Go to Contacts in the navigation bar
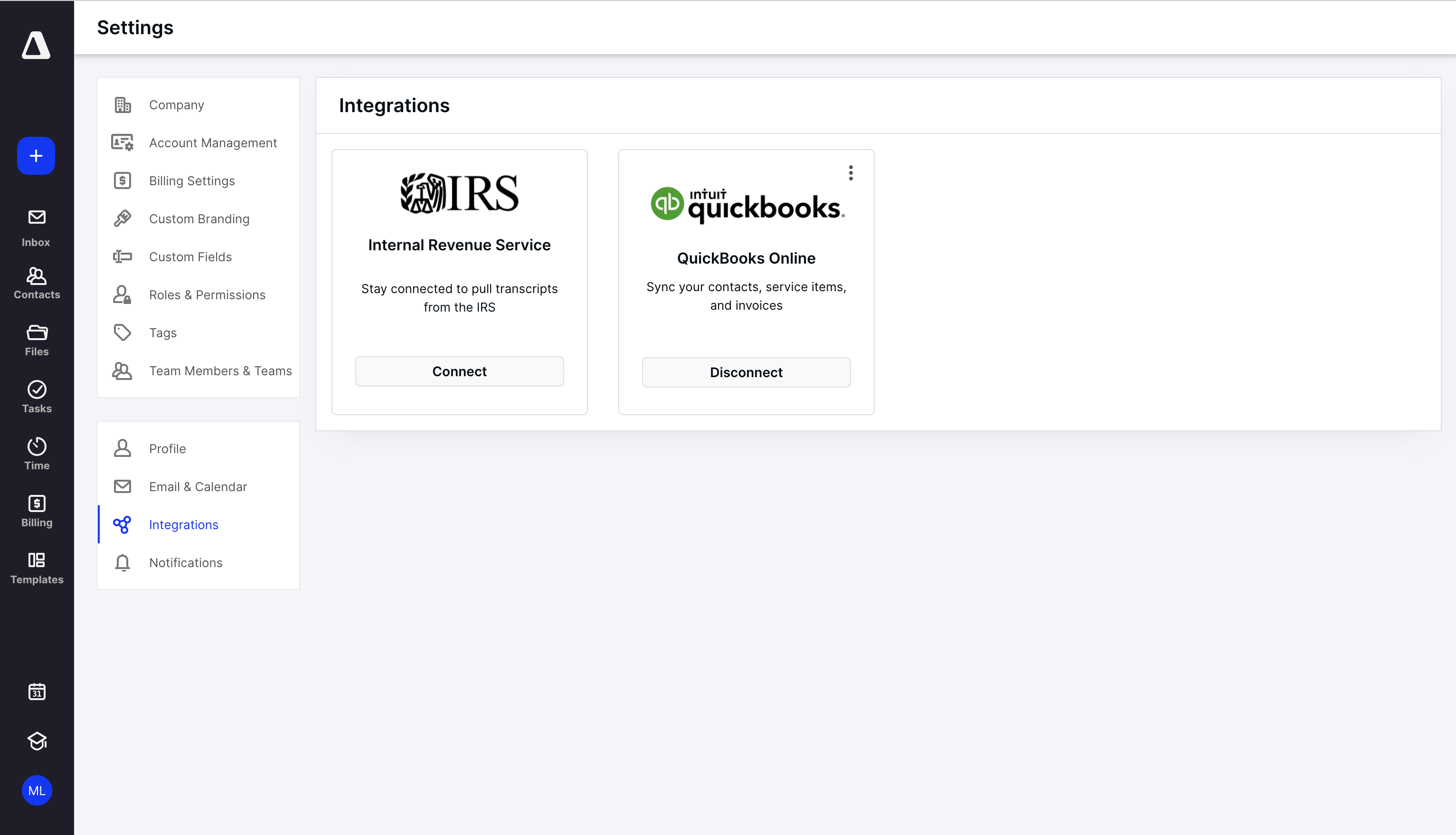1456x835 pixels. (37, 283)
